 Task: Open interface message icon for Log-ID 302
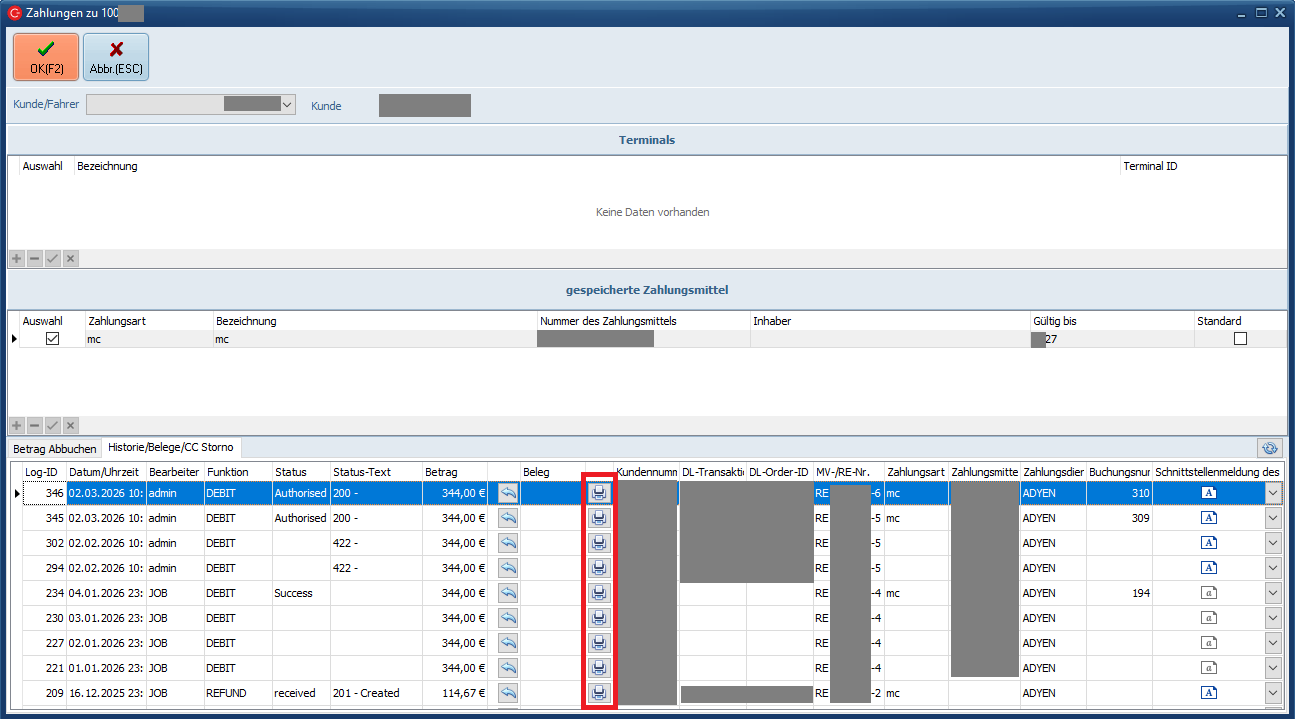point(1208,543)
